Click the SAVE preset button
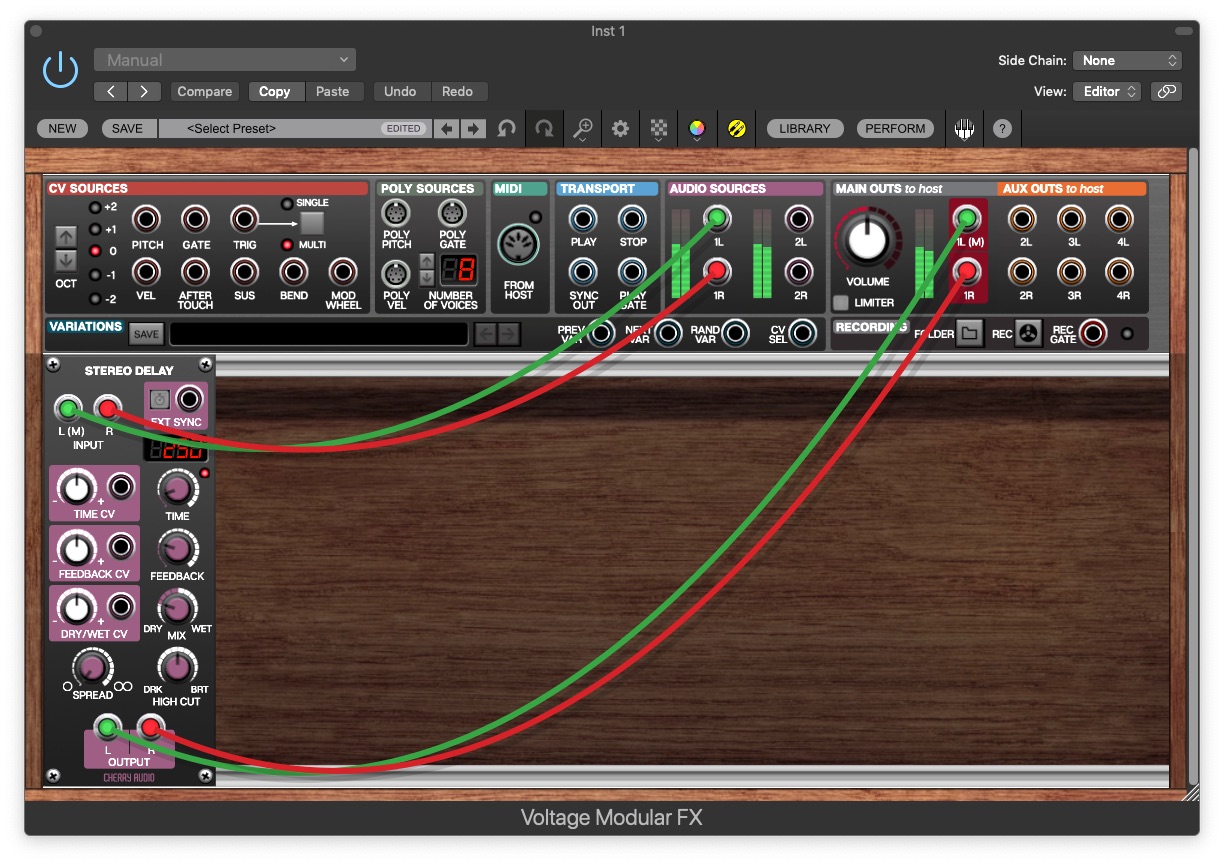 point(127,129)
